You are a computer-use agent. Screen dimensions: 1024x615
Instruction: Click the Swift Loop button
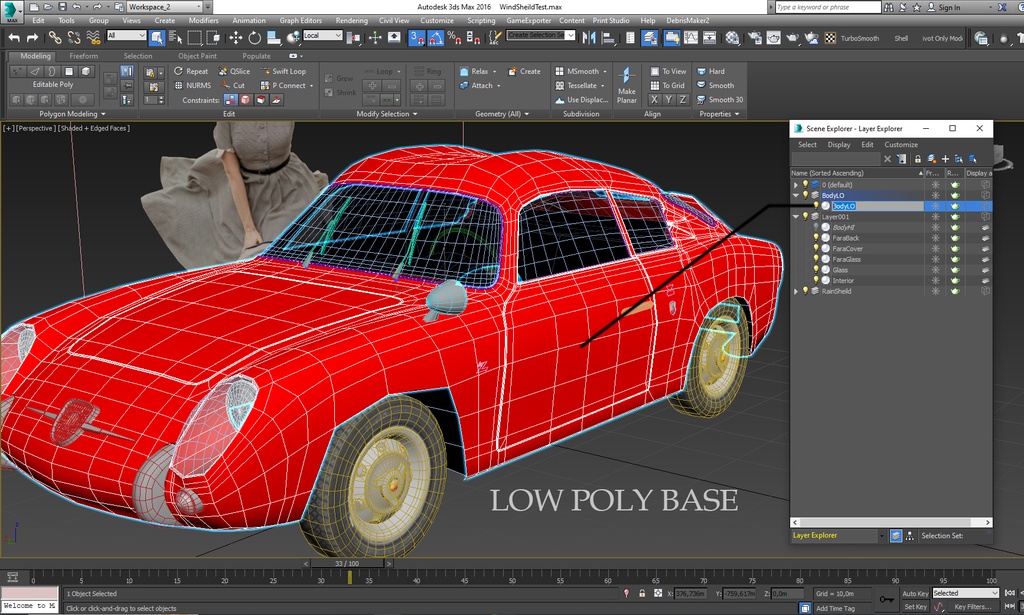pyautogui.click(x=283, y=72)
